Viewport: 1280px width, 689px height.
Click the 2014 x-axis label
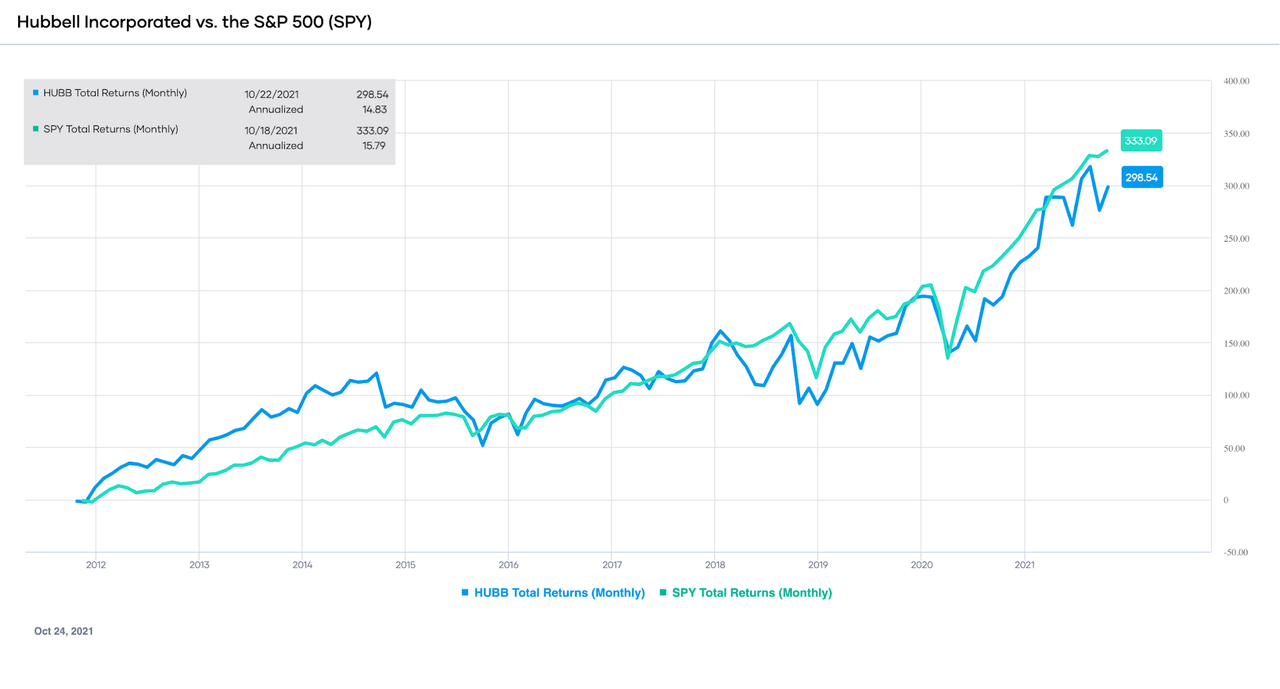pos(302,565)
